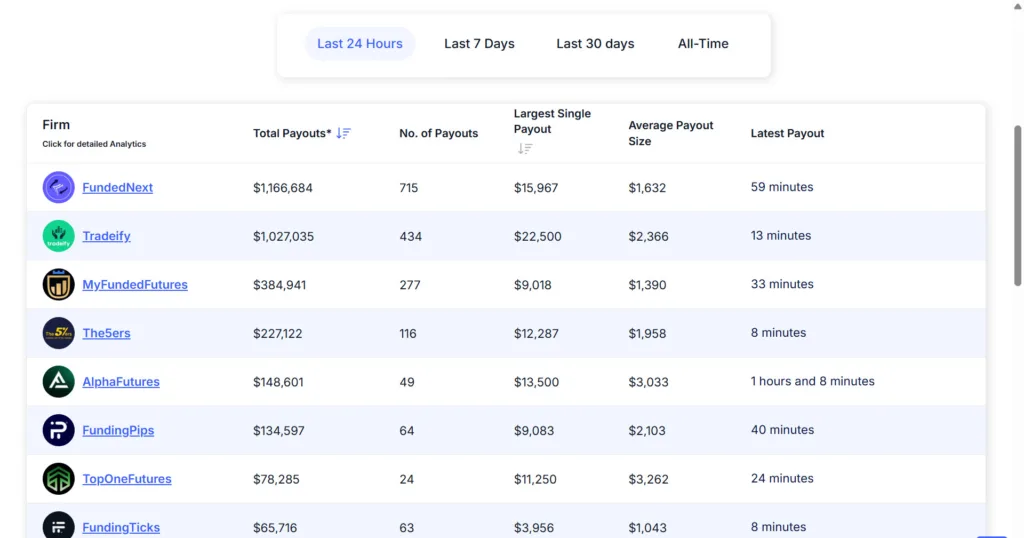Click the TopOneFutures logo icon
This screenshot has height=538, width=1024.
coord(59,479)
